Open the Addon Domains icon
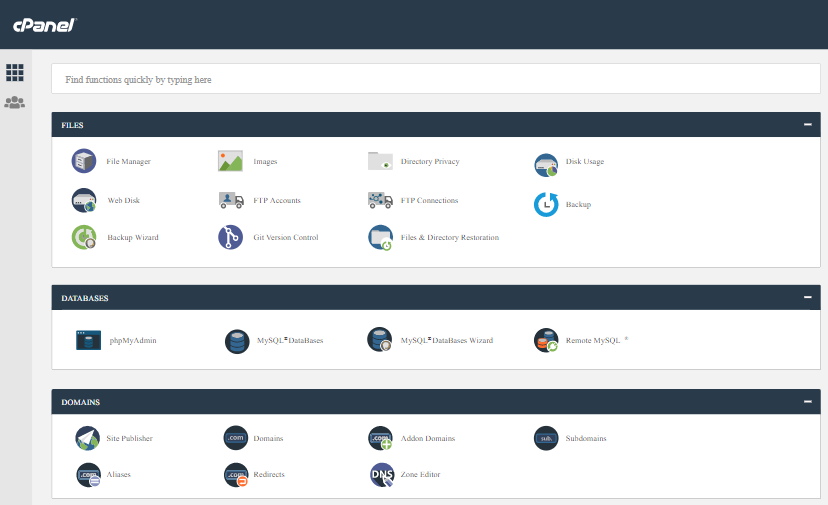 [380, 438]
